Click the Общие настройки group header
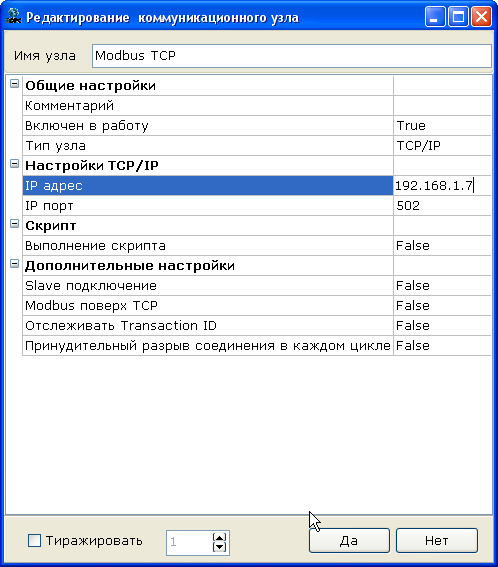This screenshot has width=498, height=567. click(208, 86)
